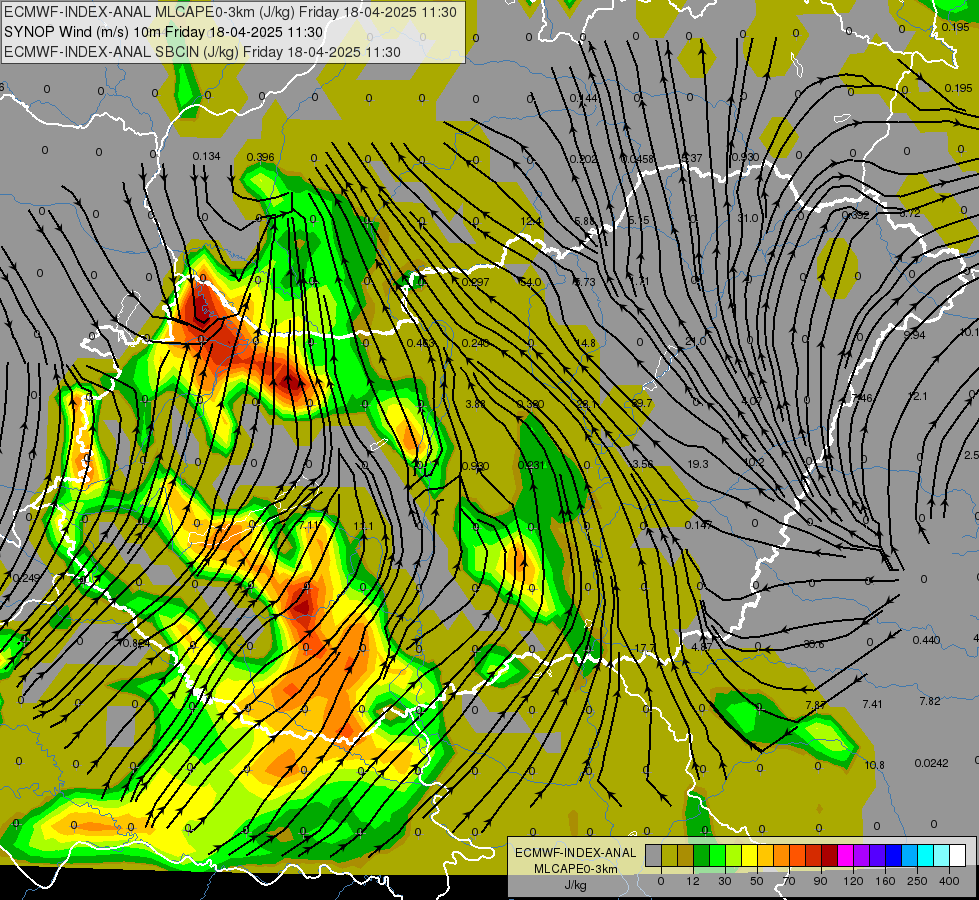
Task: Pick the purple legend swatch
Action: (x=862, y=855)
